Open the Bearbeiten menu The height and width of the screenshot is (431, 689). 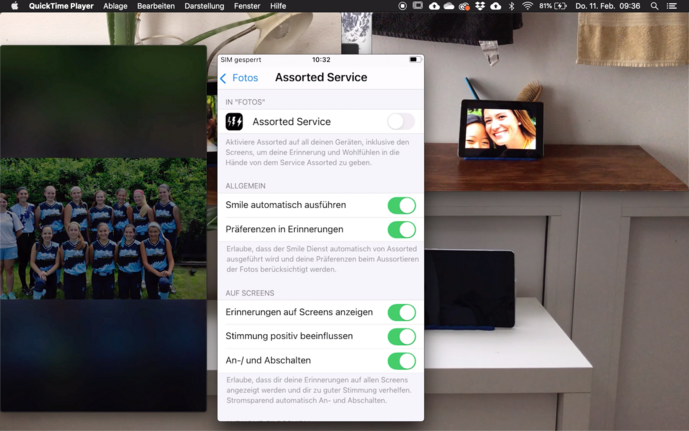pos(156,6)
